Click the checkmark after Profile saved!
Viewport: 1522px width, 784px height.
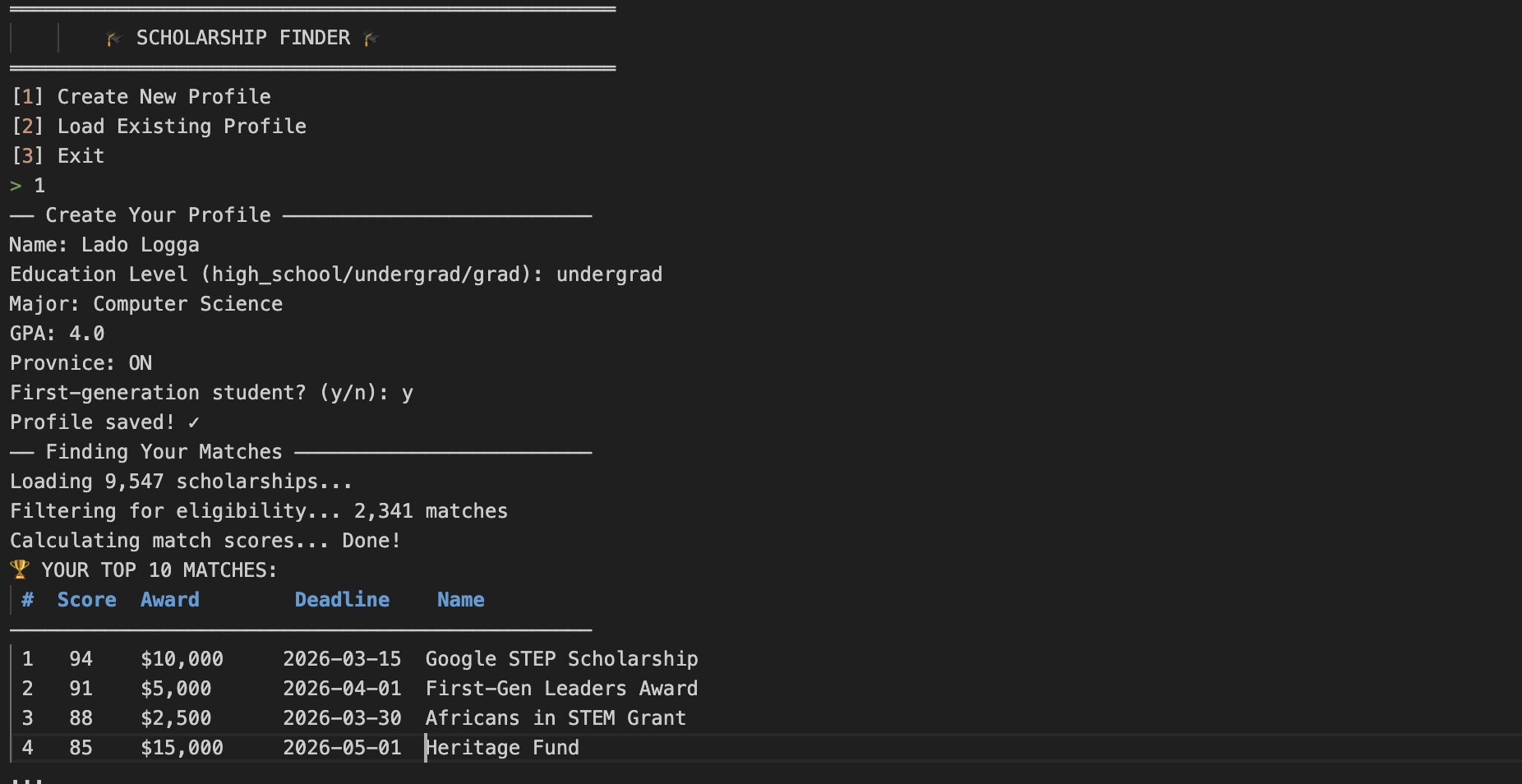pos(193,422)
